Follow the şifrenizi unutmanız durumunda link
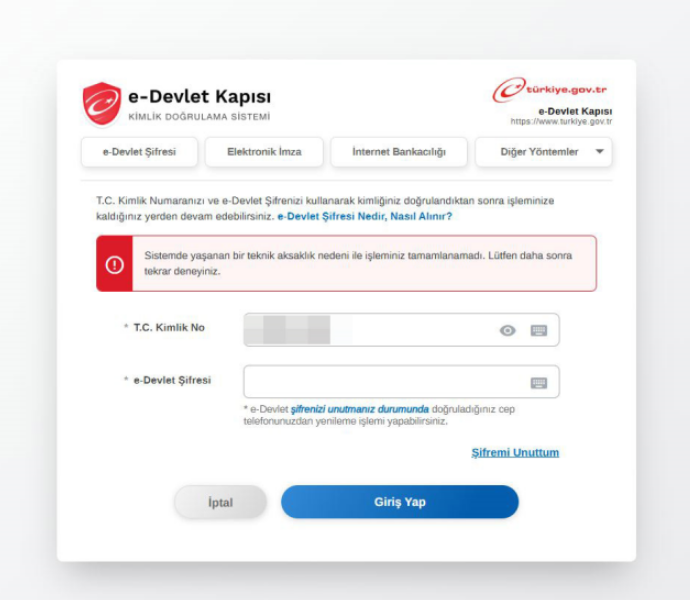Image resolution: width=690 pixels, height=600 pixels. click(360, 409)
